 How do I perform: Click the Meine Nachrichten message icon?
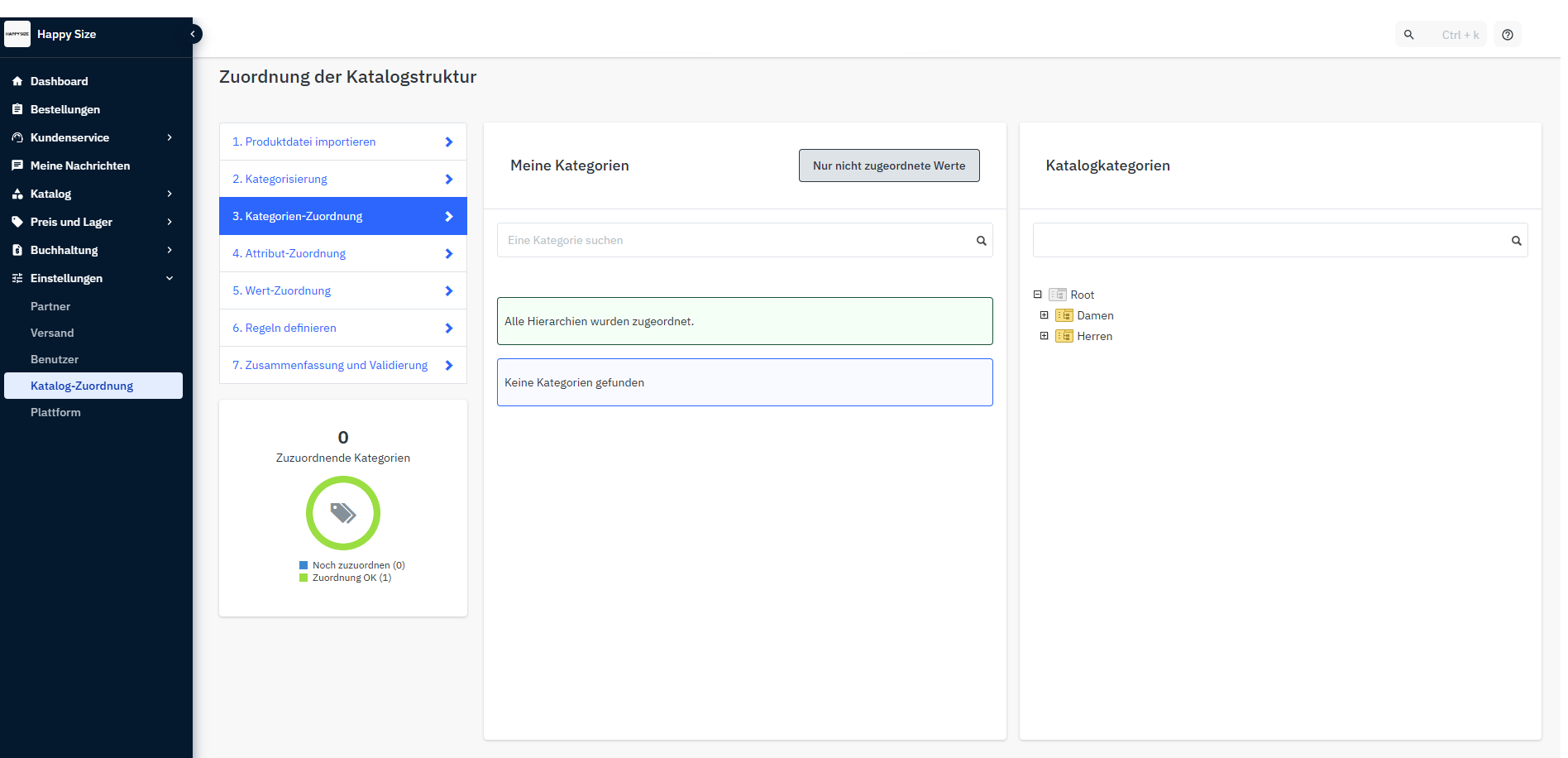[17, 166]
